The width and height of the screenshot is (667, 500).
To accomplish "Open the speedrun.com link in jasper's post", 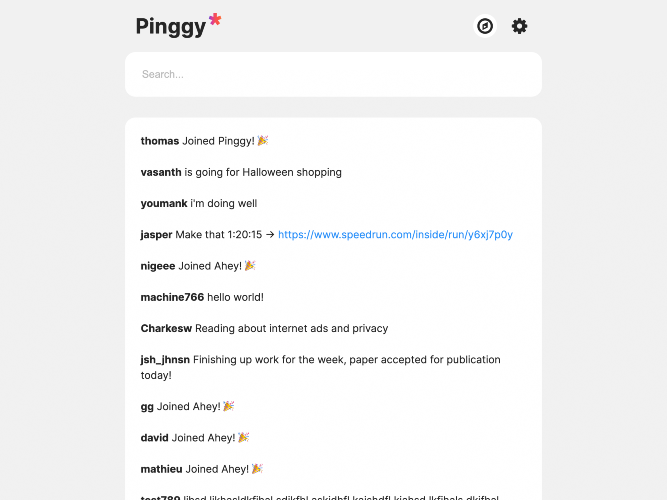I will pos(395,234).
